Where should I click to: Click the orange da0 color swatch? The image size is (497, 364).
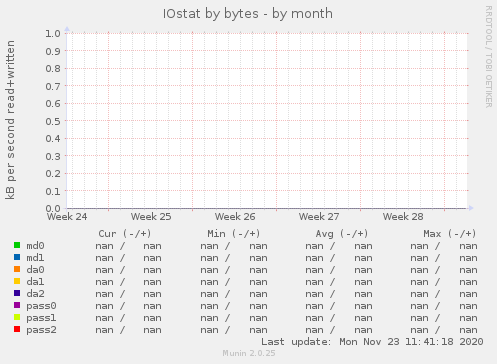17,269
